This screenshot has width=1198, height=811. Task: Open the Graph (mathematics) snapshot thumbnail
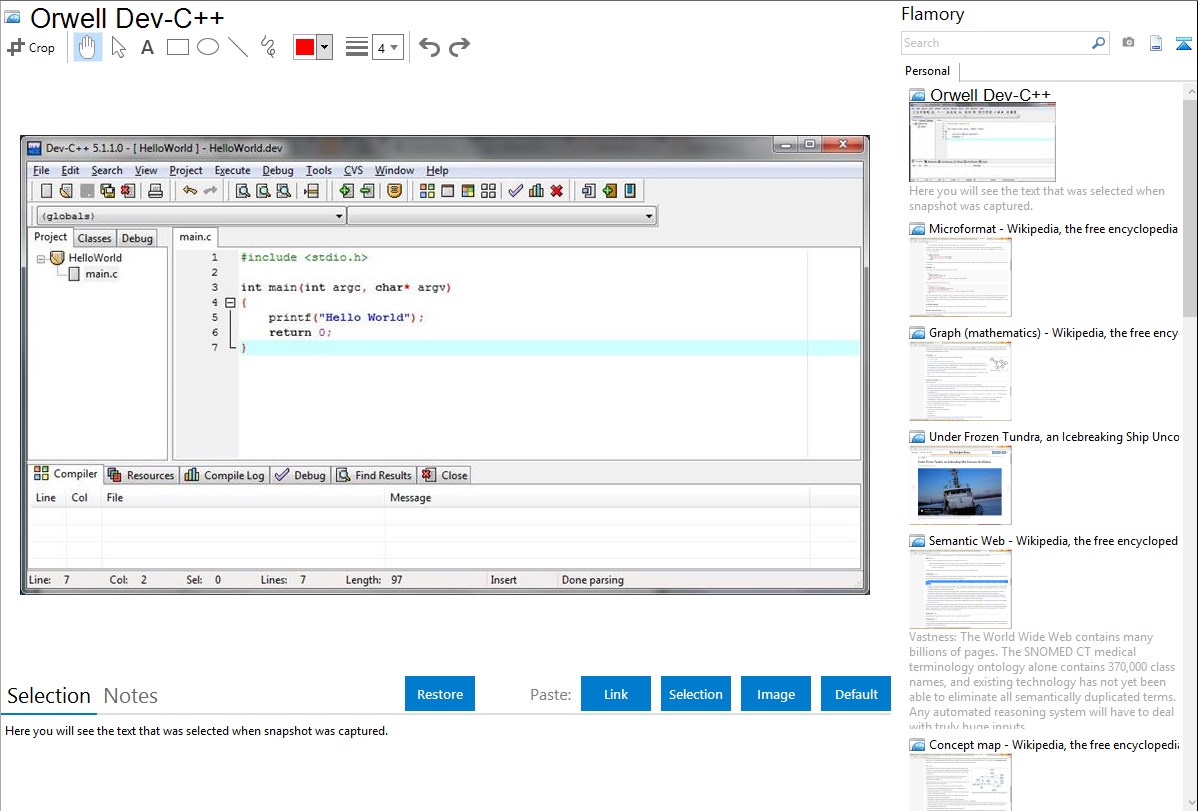pyautogui.click(x=960, y=381)
